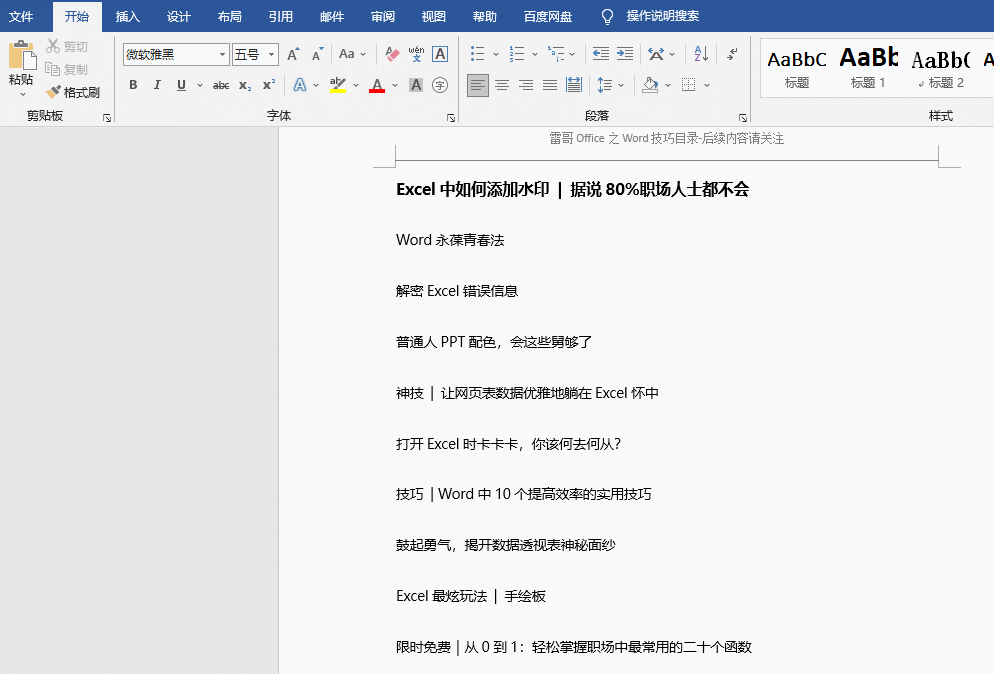This screenshot has width=994, height=674.
Task: Apply the 标题 2 style
Action: click(941, 68)
